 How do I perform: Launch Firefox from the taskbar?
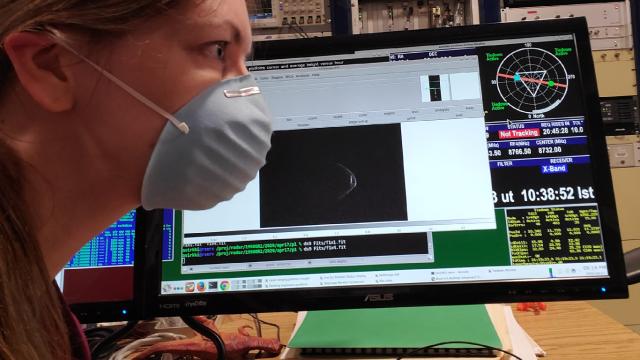coord(201,287)
